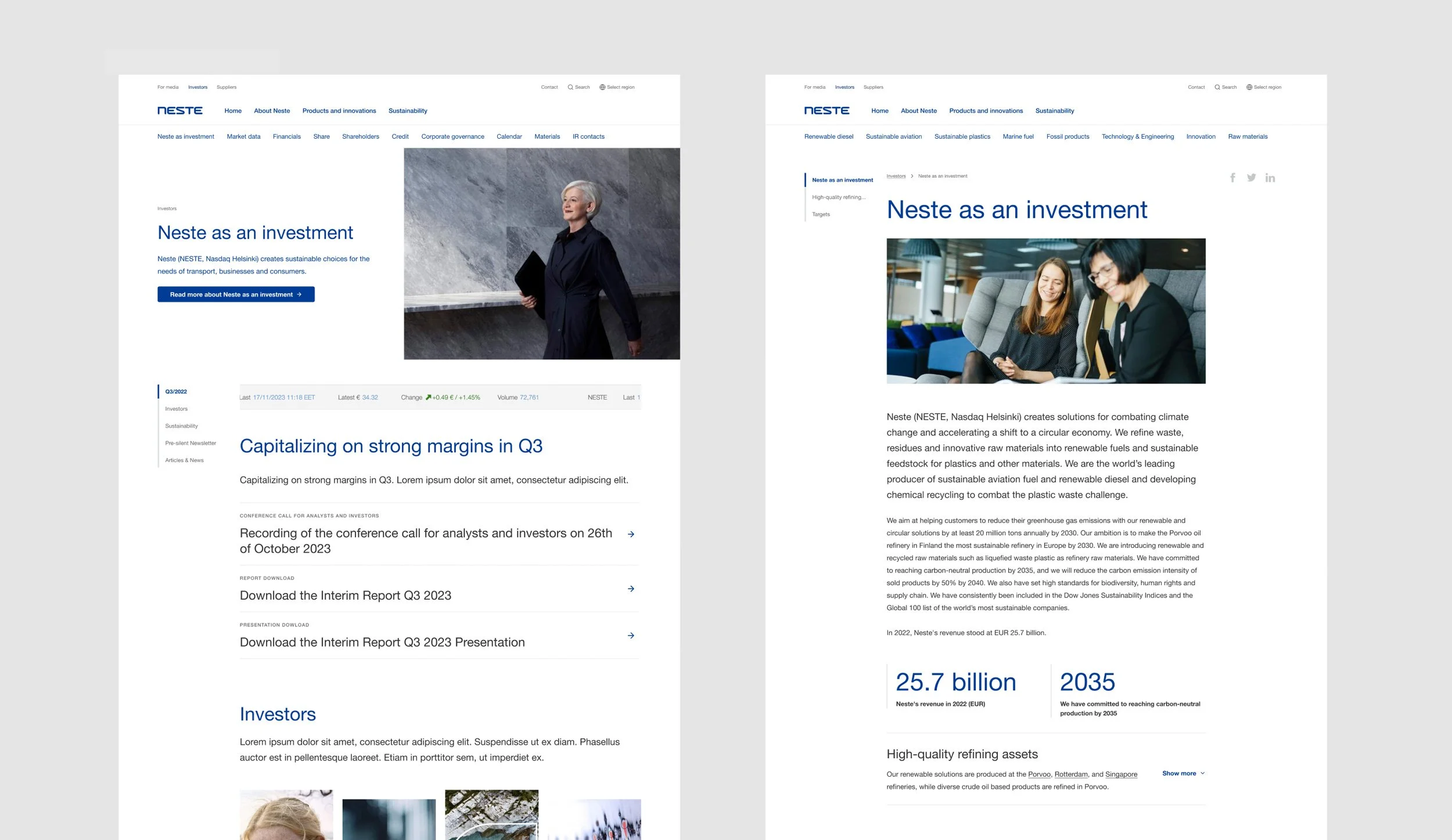The height and width of the screenshot is (840, 1452).
Task: Open Search in the left page header
Action: [x=578, y=87]
